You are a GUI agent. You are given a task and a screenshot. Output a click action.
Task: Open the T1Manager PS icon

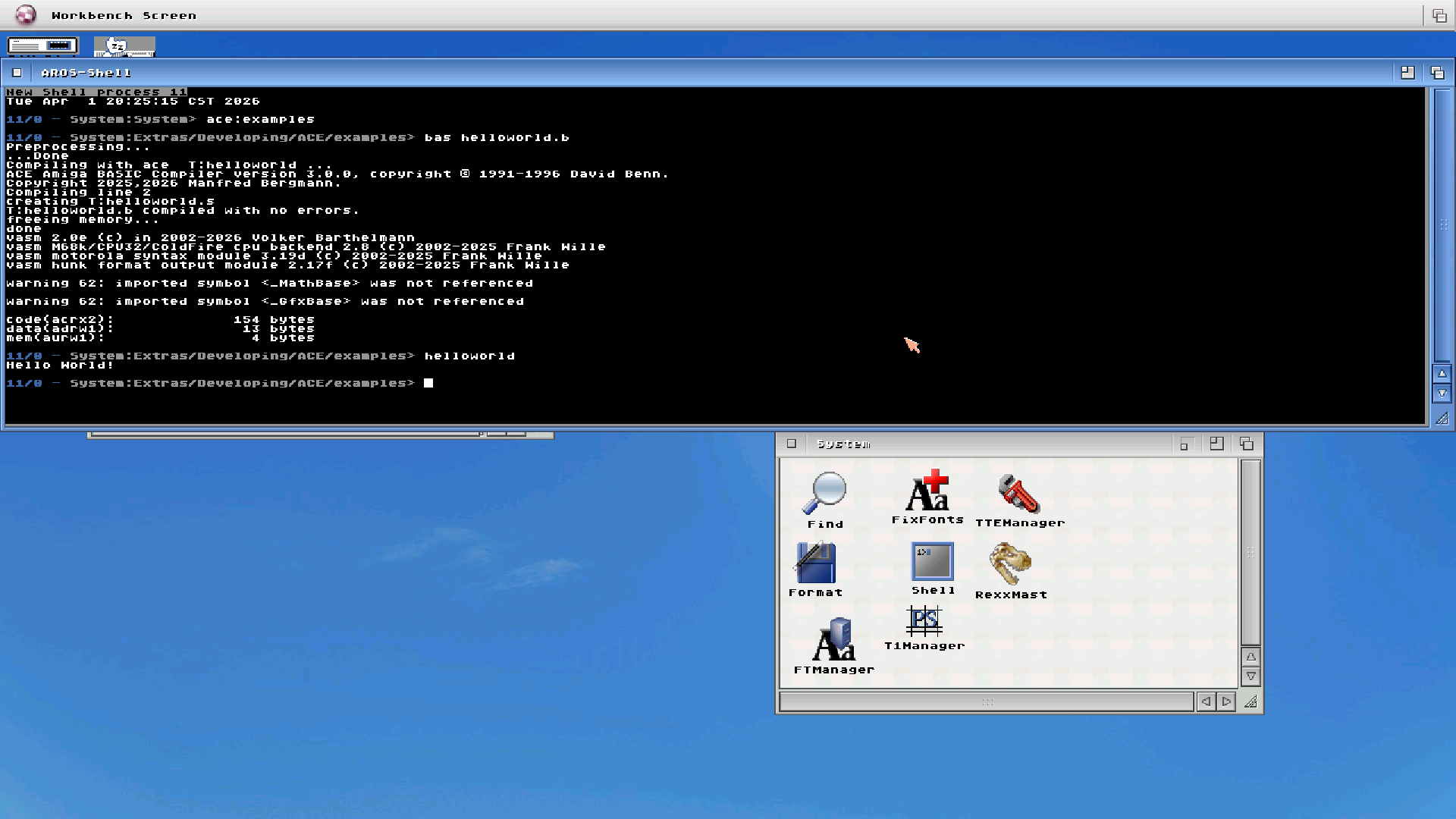924,622
